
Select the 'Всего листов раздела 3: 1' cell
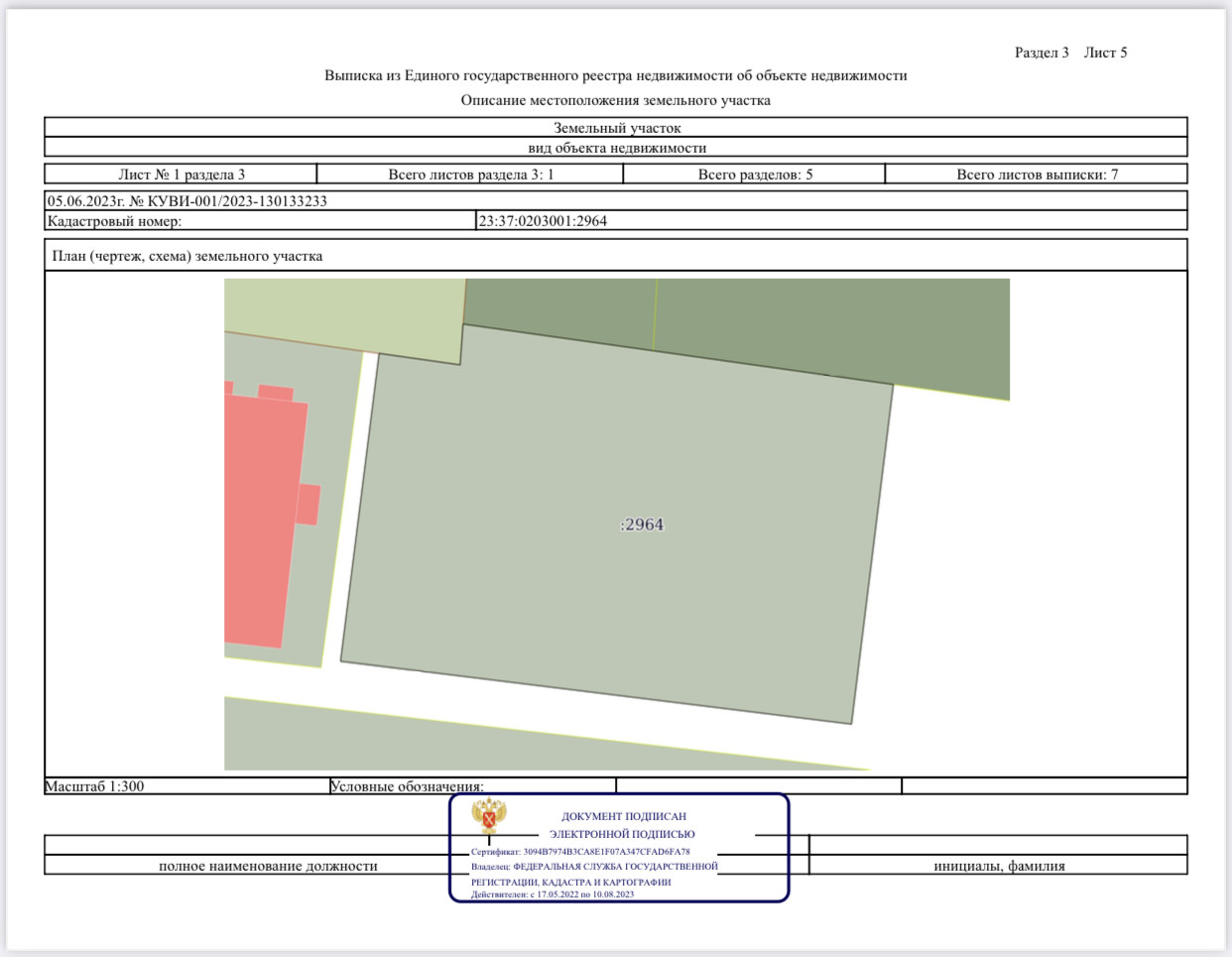tap(470, 175)
